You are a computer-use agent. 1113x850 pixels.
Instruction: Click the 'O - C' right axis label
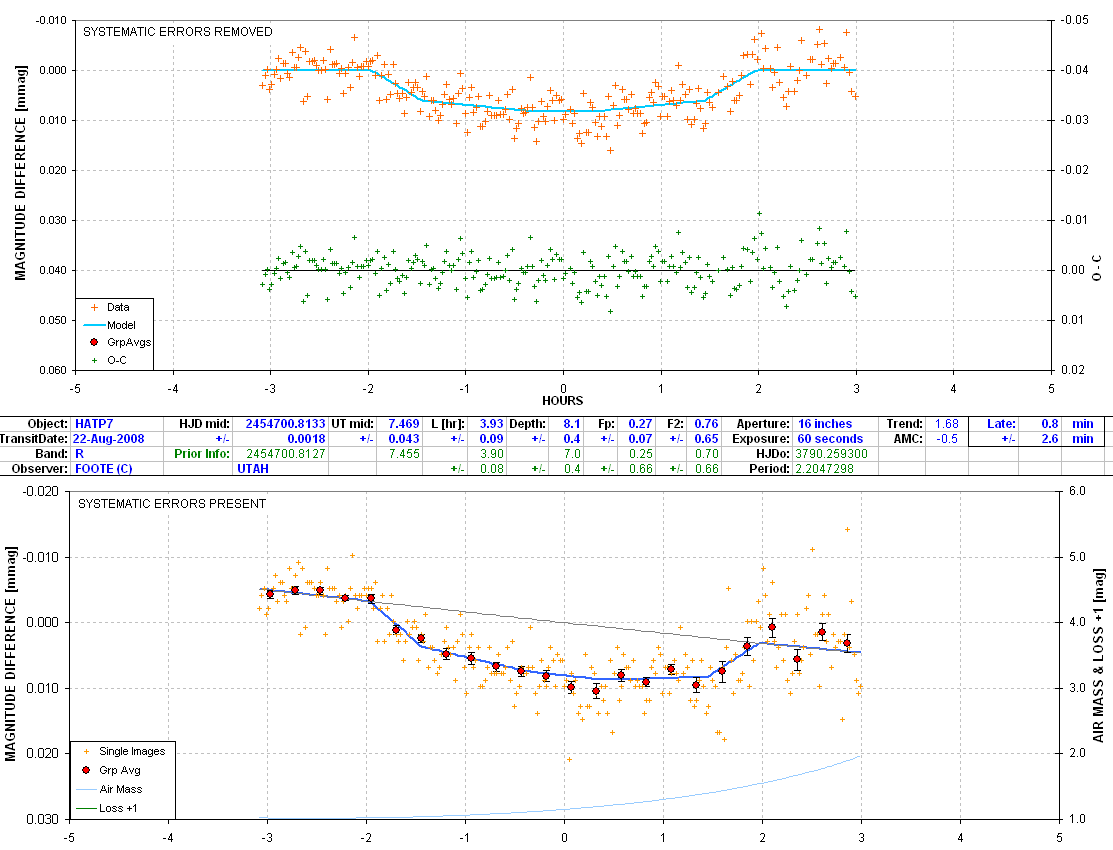(x=1097, y=268)
